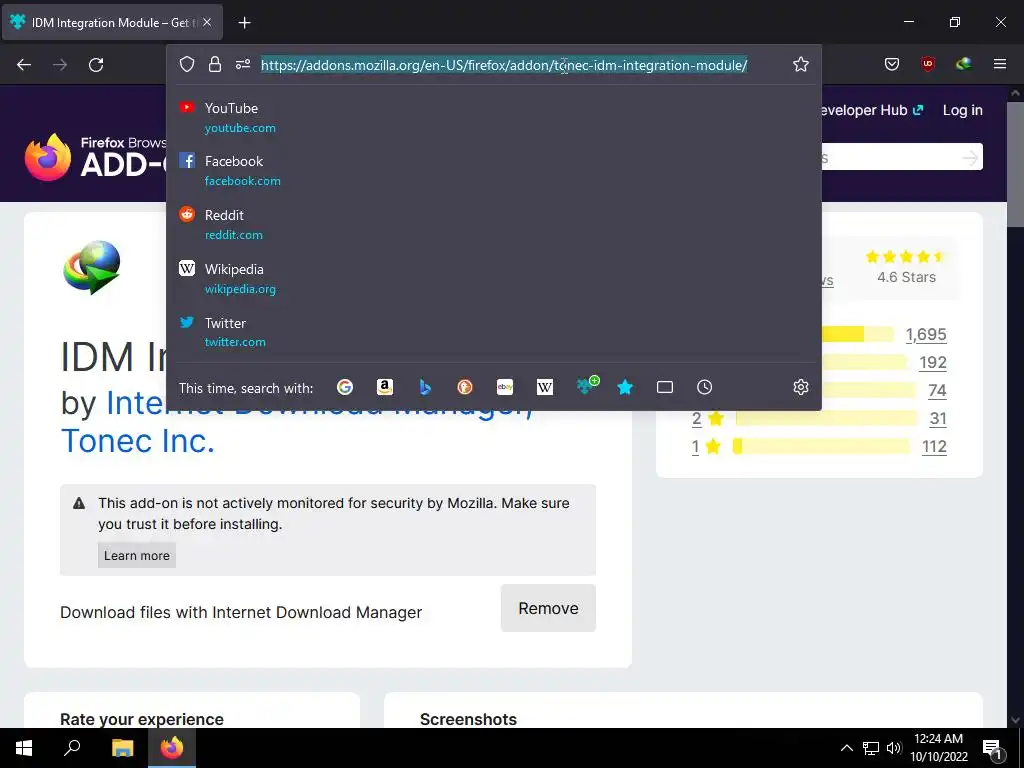Add the Firefox Add-ons search engine

coord(586,386)
